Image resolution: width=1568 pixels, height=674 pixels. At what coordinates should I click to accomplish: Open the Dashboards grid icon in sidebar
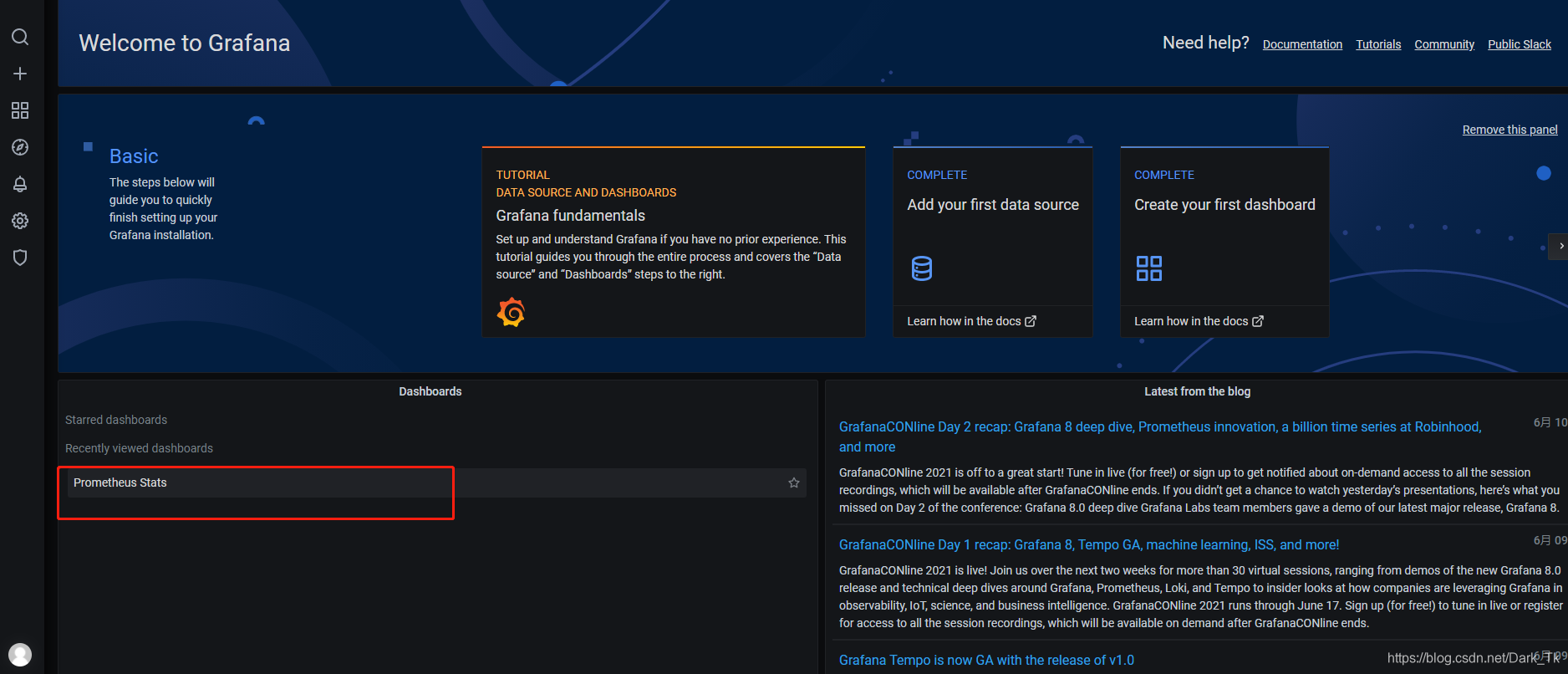pos(20,110)
